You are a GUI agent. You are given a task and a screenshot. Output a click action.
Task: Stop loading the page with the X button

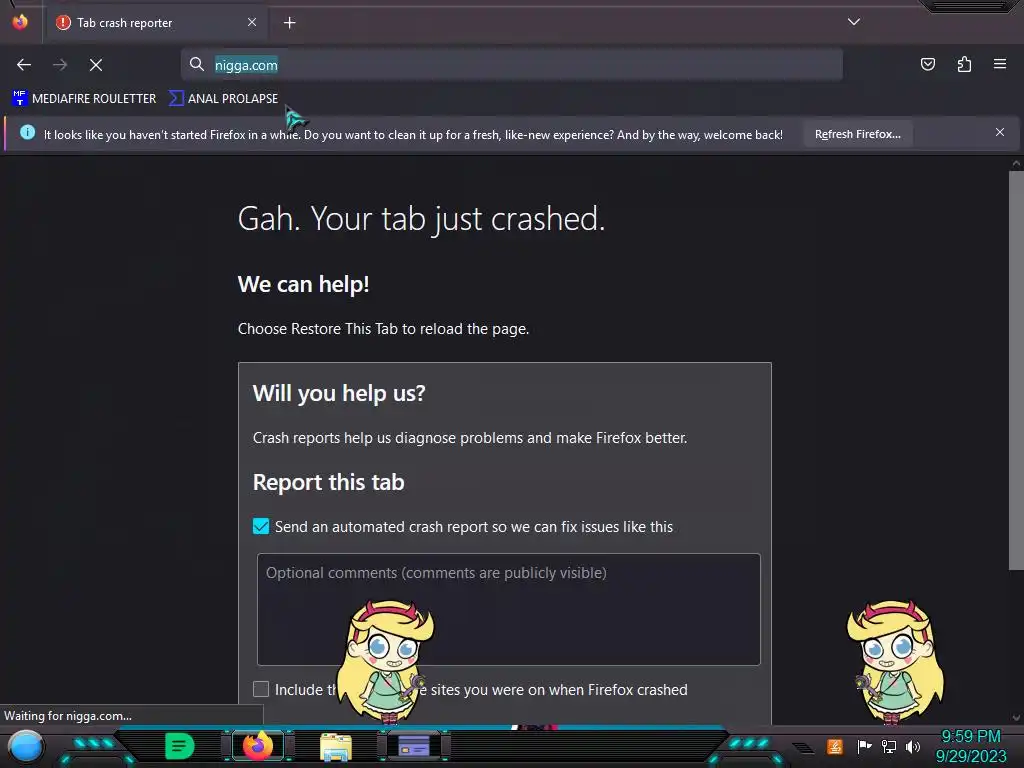pyautogui.click(x=96, y=65)
